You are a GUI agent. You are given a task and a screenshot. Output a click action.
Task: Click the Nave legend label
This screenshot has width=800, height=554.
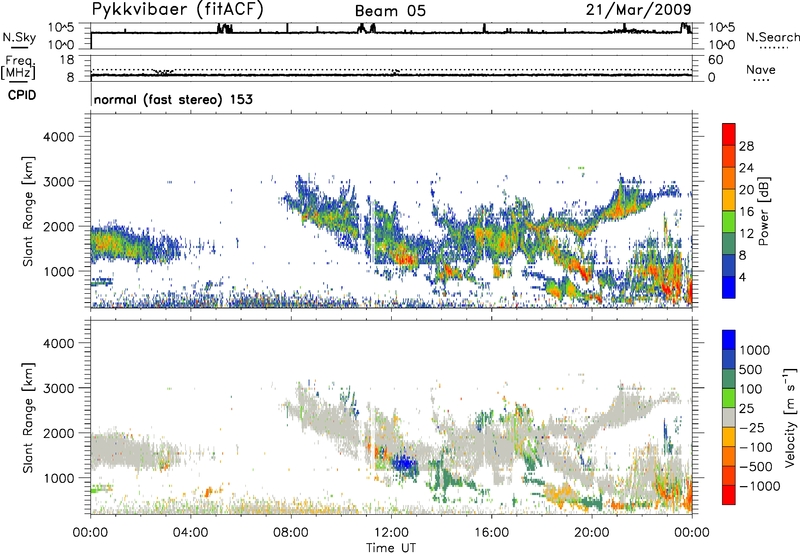click(760, 69)
